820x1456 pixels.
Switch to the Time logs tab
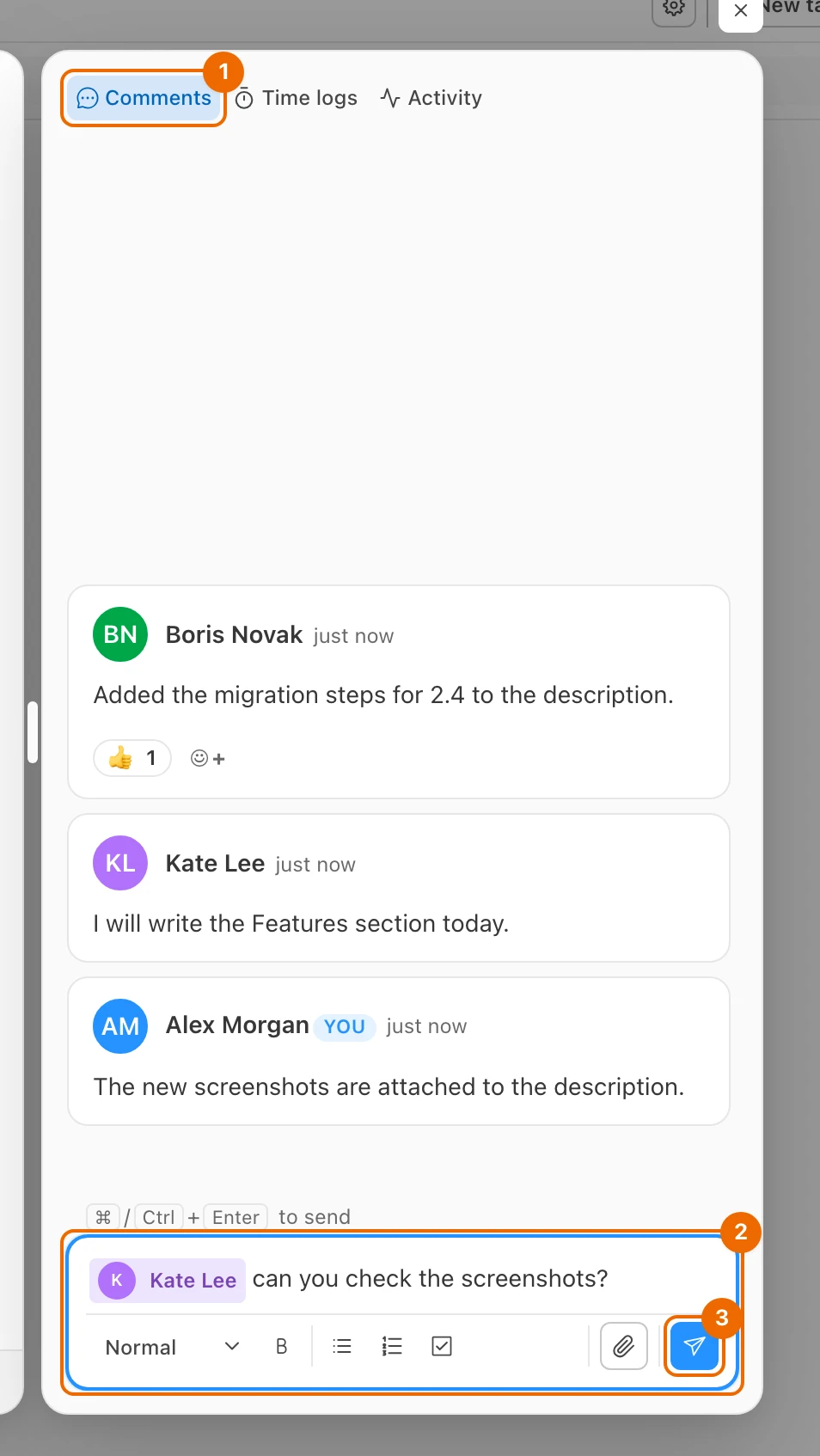click(x=296, y=98)
